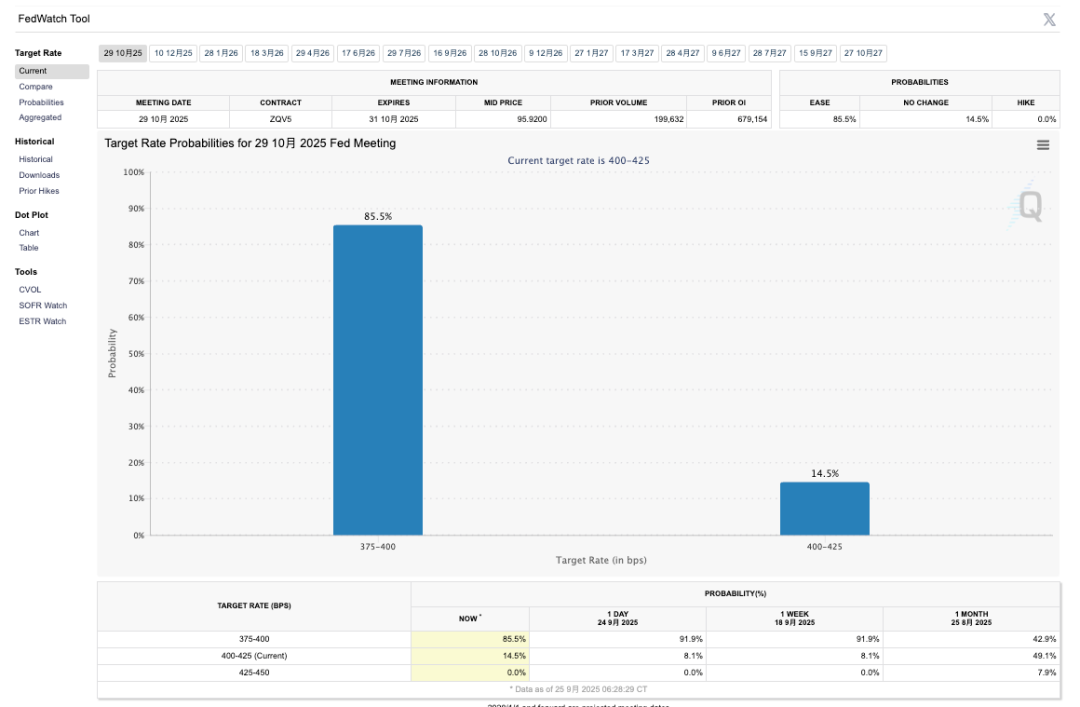Click the 400-425 probability bar
This screenshot has height=707, width=1080.
(x=824, y=509)
